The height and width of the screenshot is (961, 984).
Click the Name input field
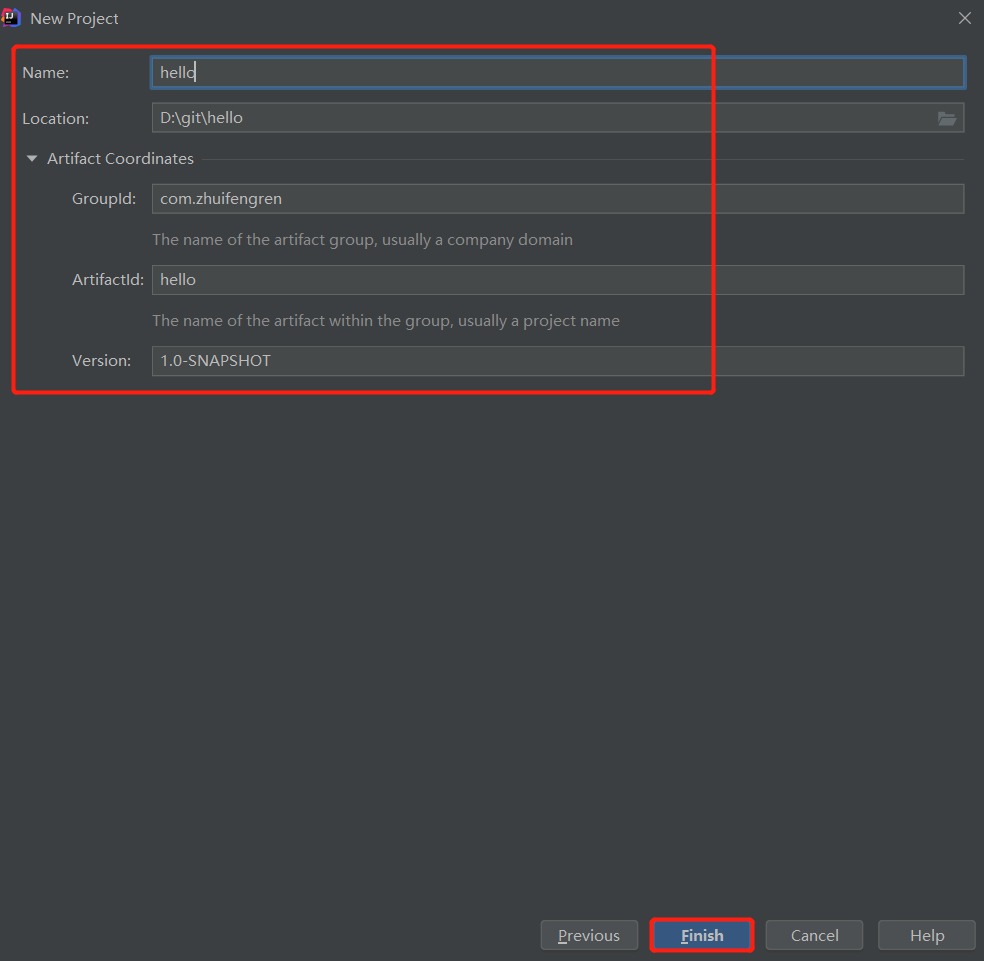tap(557, 72)
